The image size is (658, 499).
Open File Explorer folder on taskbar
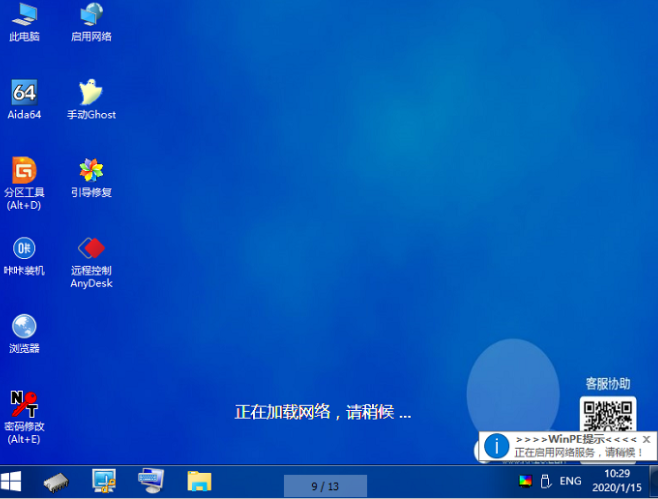coord(200,482)
